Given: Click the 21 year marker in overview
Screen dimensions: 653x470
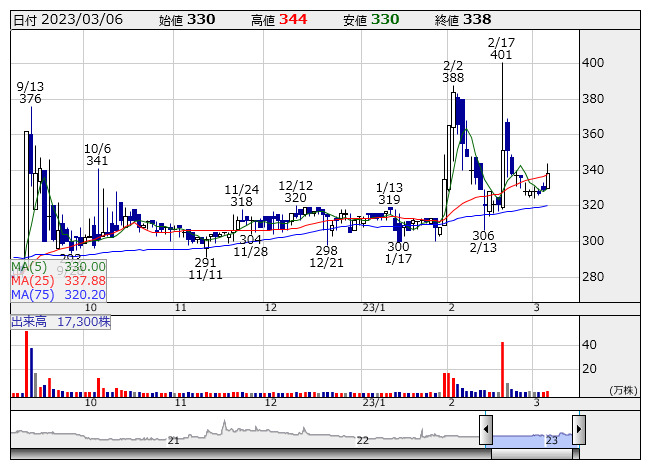Looking at the screenshot, I should click(x=173, y=440).
